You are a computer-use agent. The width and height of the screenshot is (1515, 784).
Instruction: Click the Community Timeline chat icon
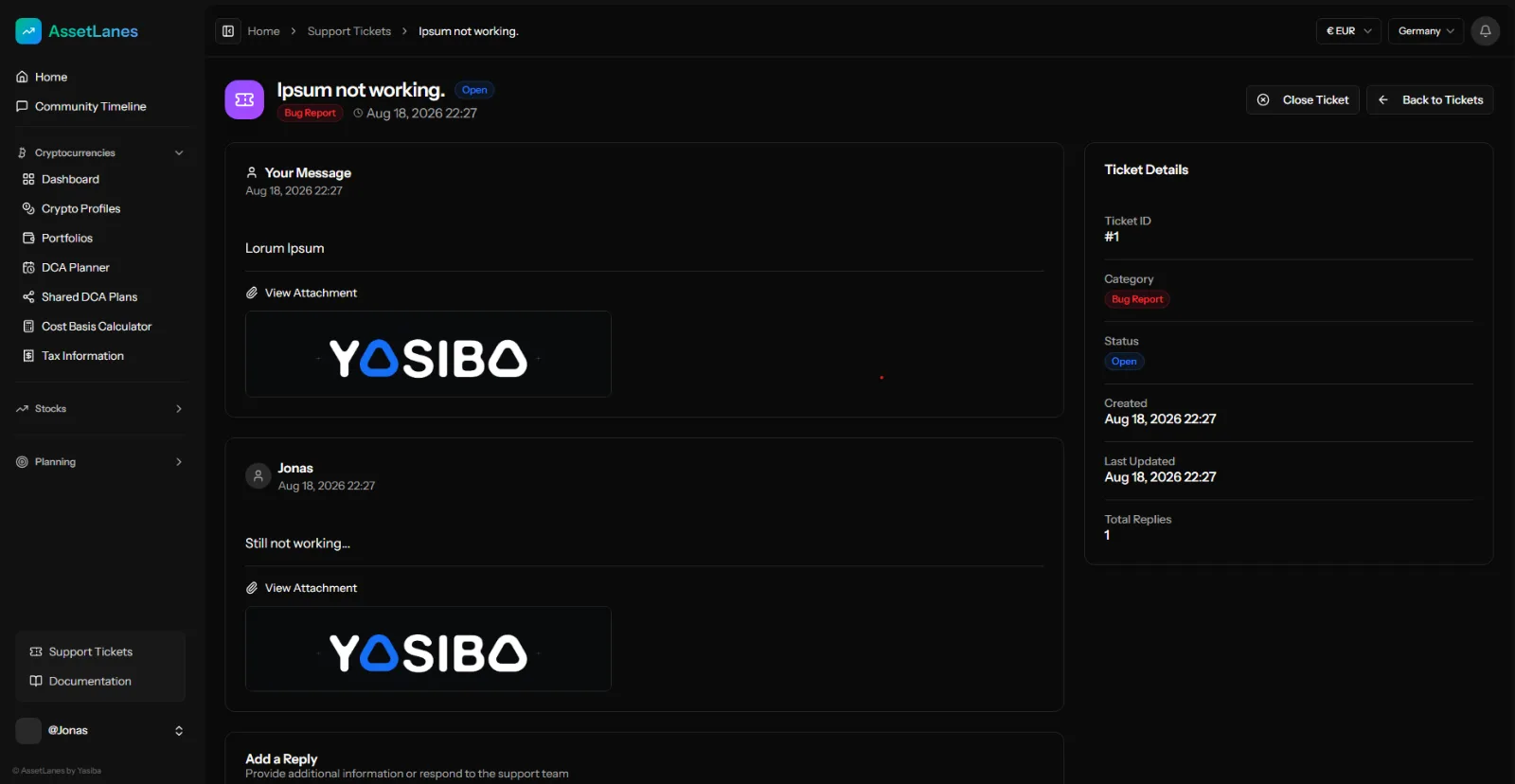22,106
